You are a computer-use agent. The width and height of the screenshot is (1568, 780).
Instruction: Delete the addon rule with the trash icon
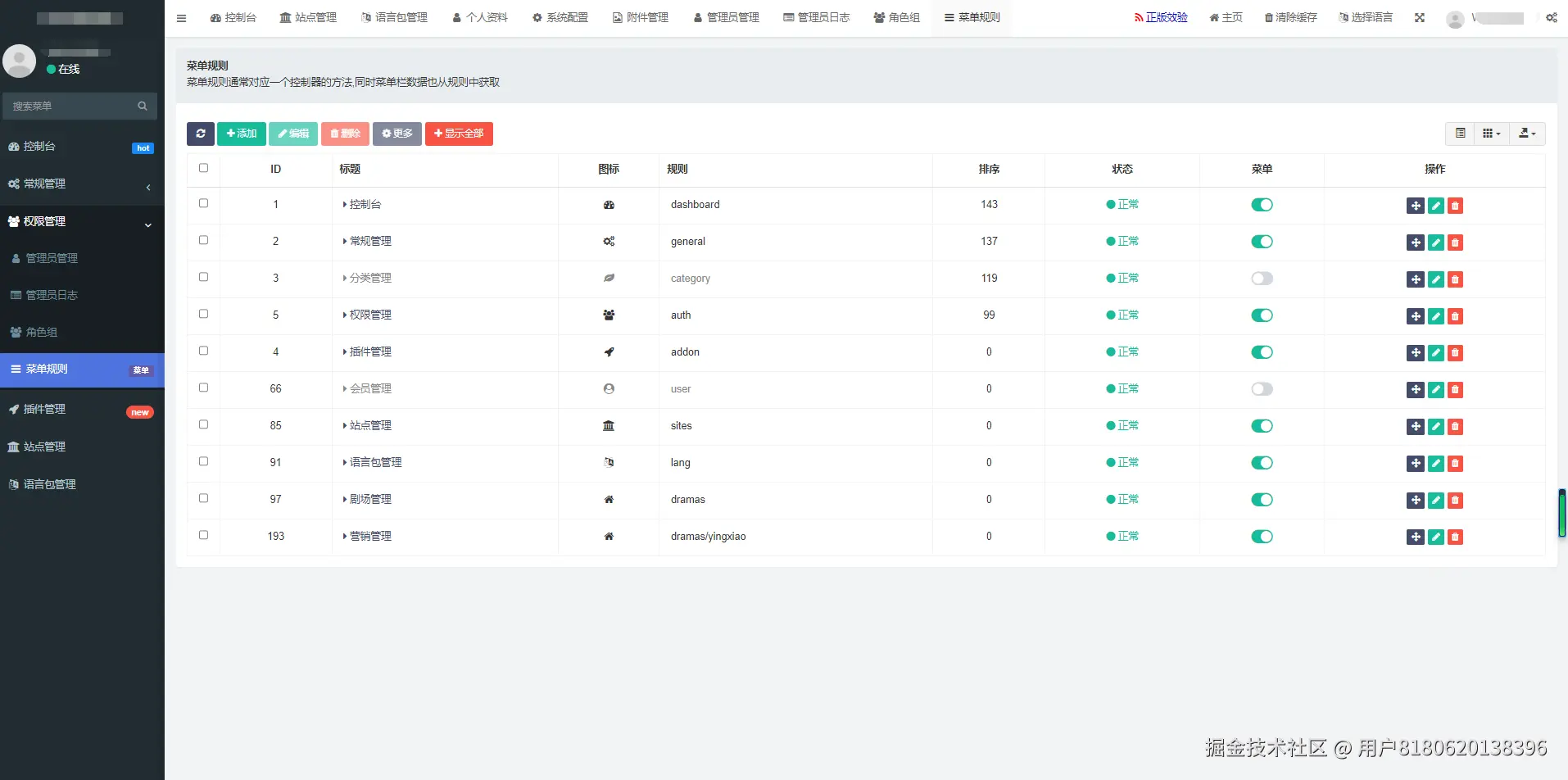[1455, 353]
